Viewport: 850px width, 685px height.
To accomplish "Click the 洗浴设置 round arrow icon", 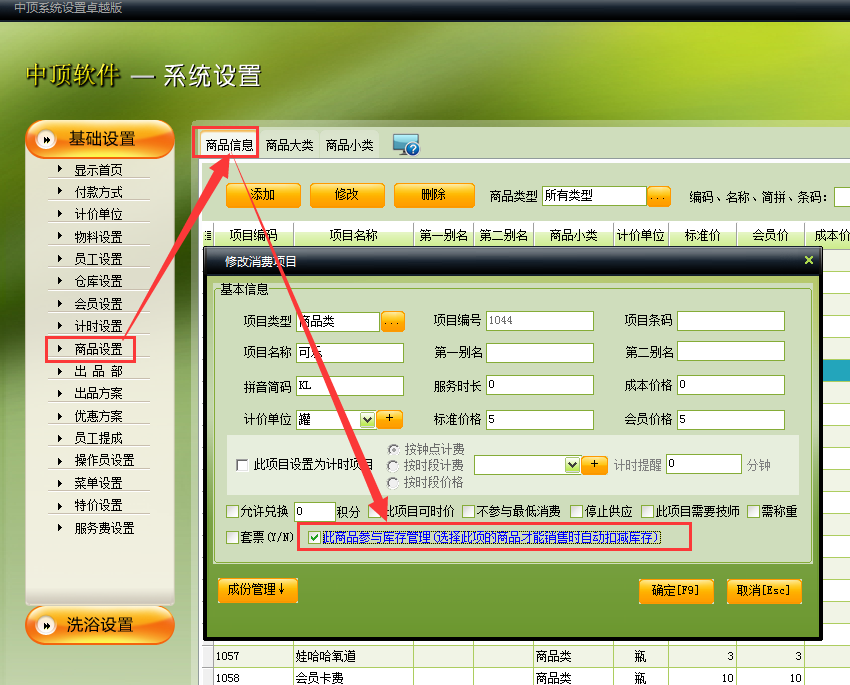I will (47, 625).
